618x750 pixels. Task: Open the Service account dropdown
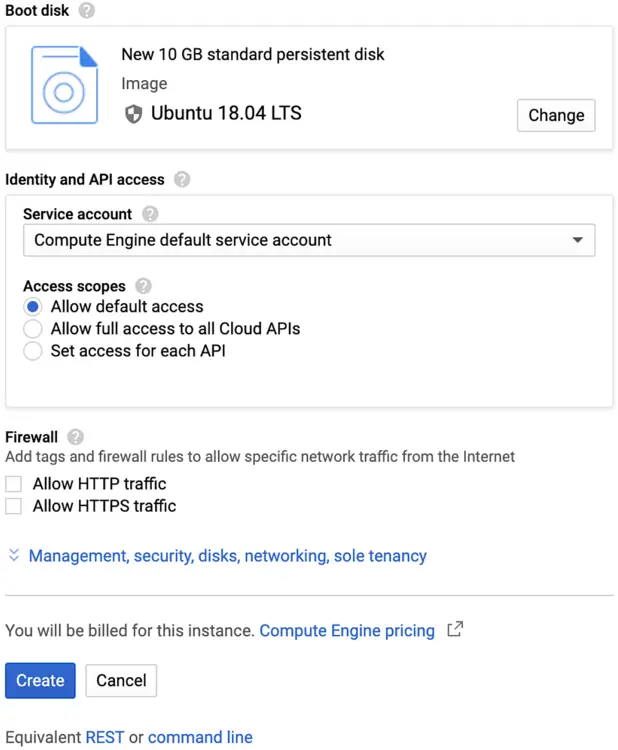click(x=308, y=241)
